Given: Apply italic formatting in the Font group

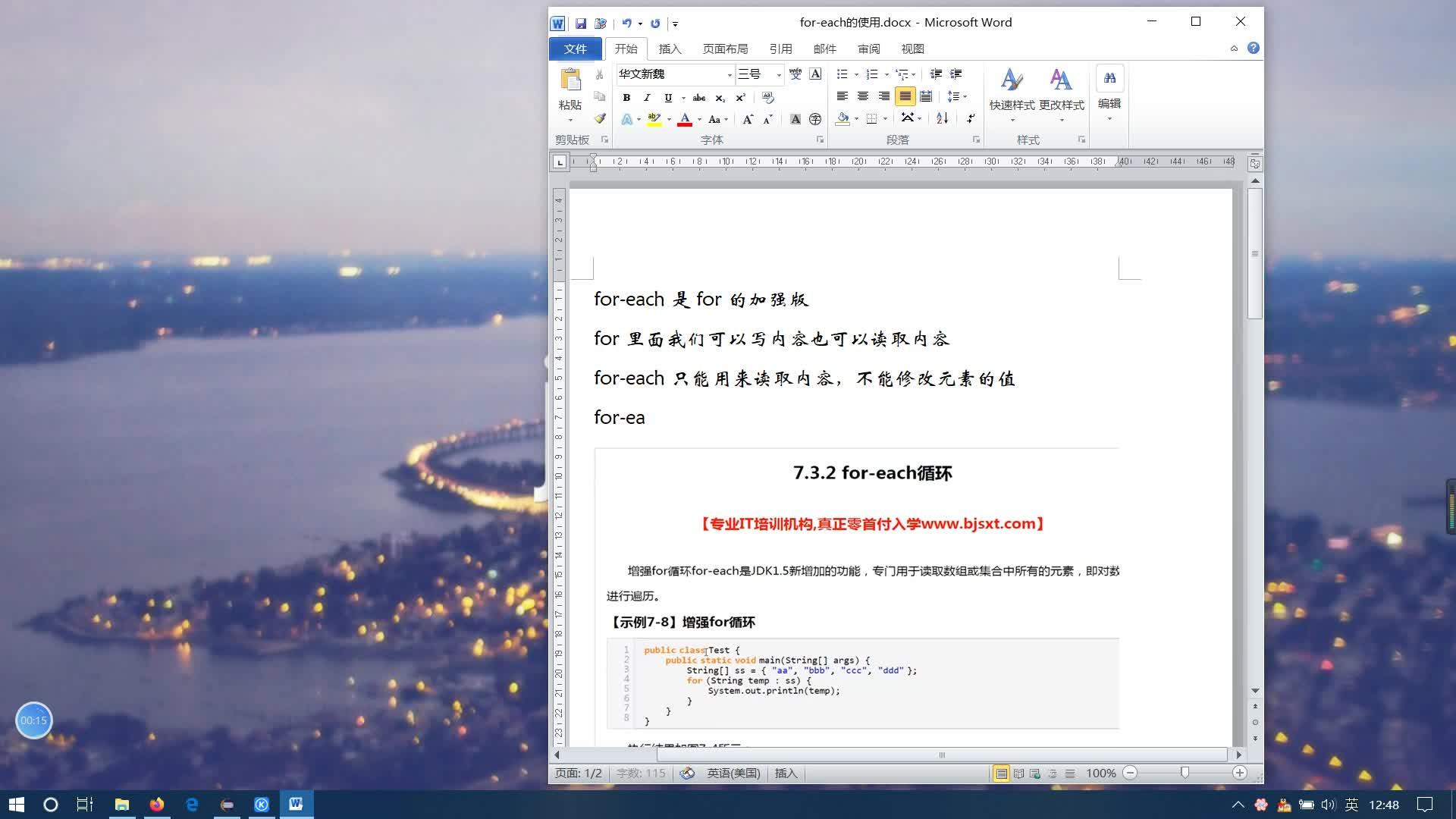Looking at the screenshot, I should (x=647, y=97).
